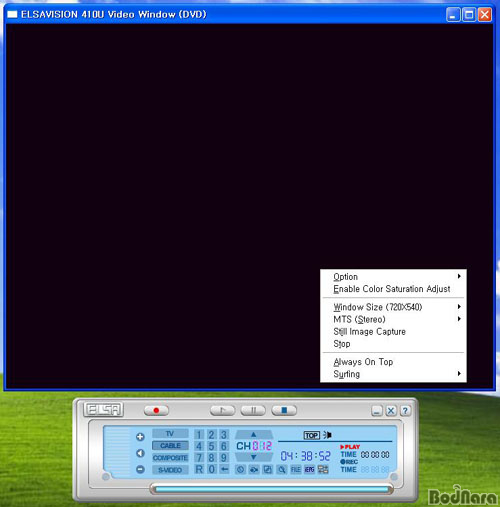
Task: Open the settings sliders icon
Action: [323, 470]
